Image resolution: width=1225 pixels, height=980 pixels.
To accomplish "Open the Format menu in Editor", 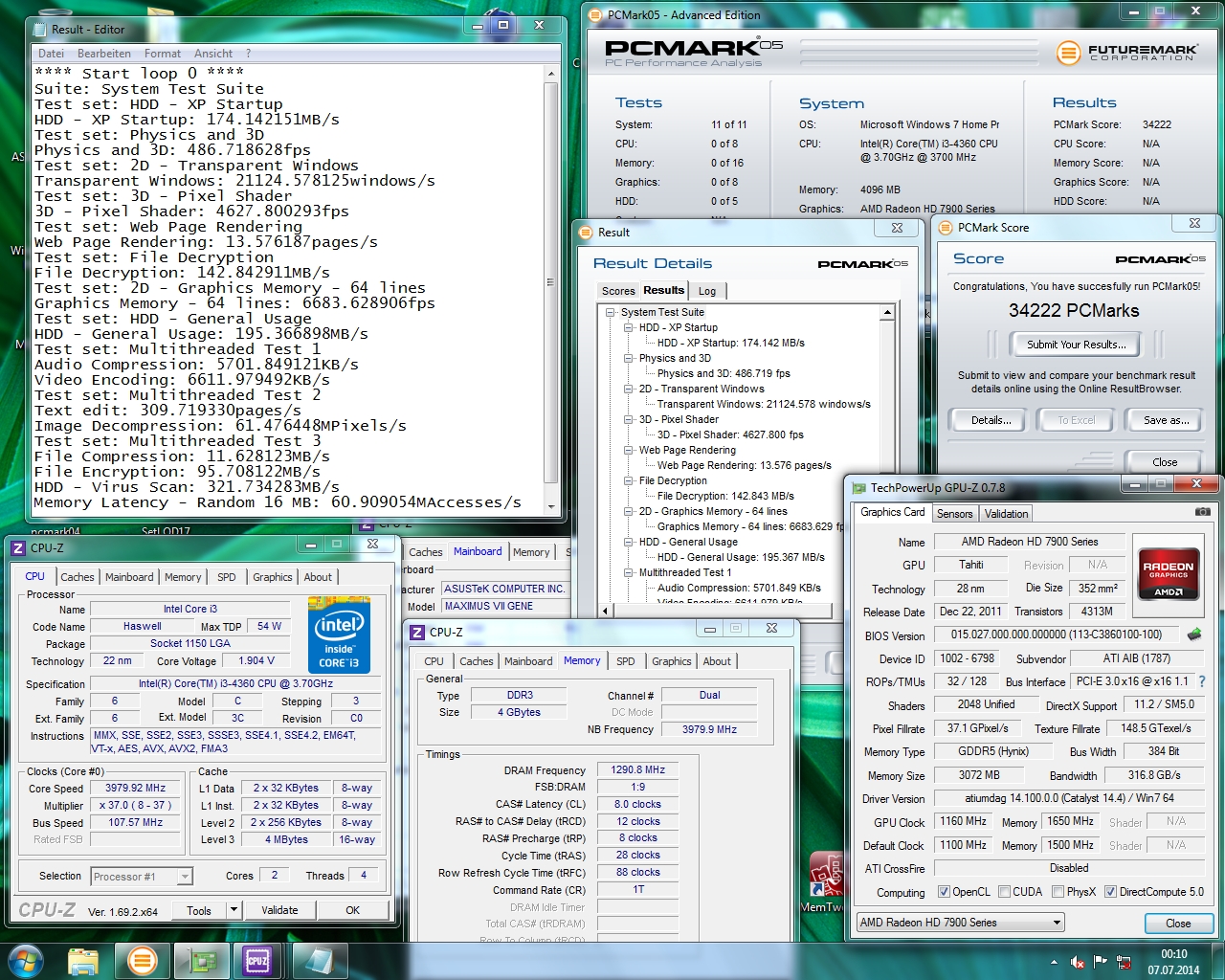I will tap(163, 54).
